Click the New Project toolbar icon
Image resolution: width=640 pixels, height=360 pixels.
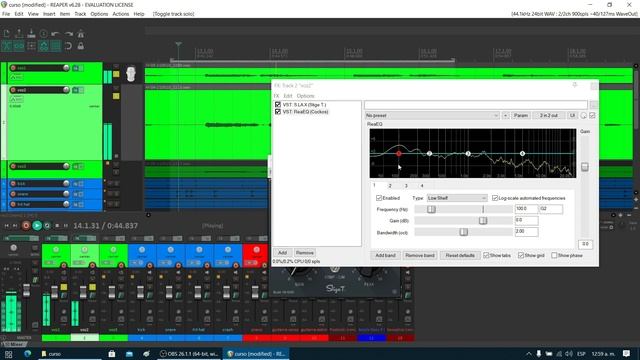click(x=7, y=34)
